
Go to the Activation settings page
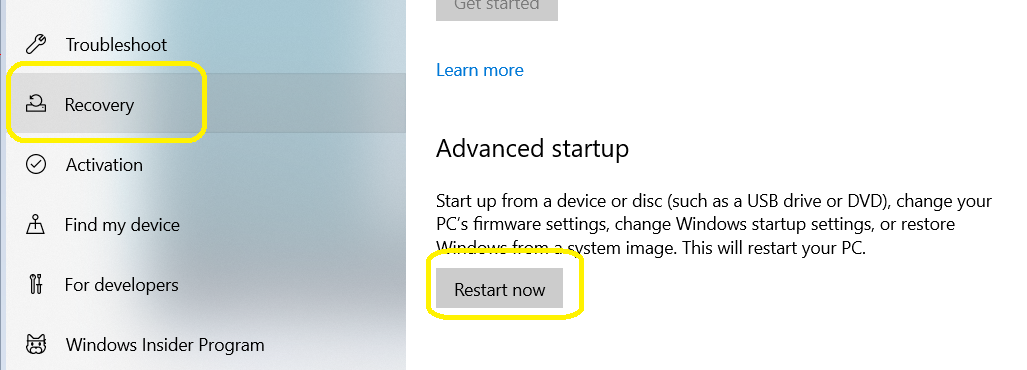click(203, 164)
